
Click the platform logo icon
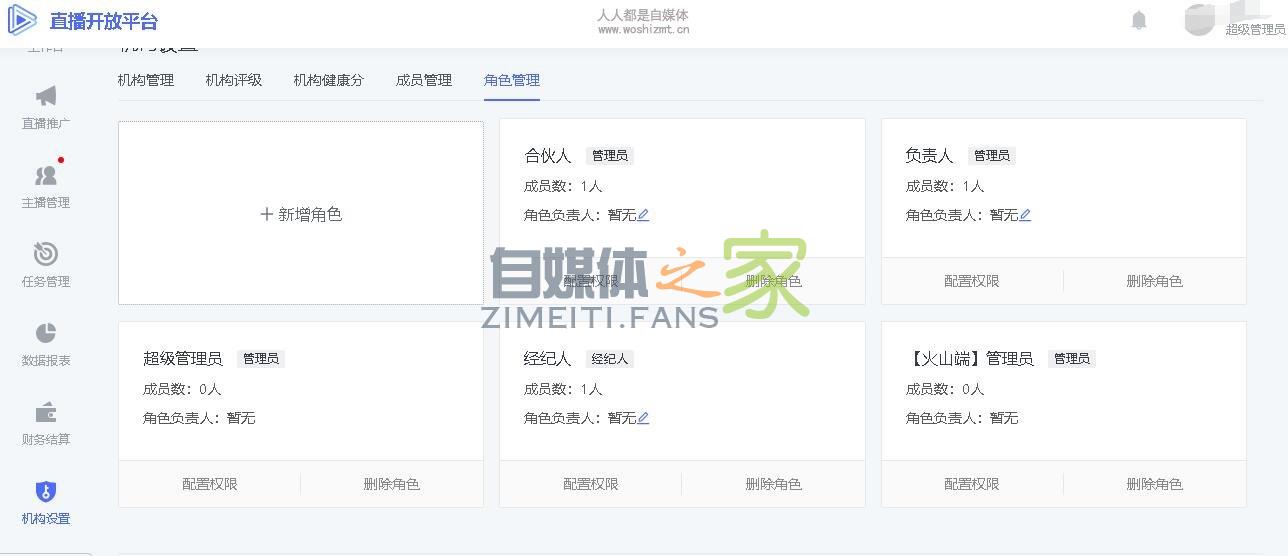pyautogui.click(x=22, y=20)
